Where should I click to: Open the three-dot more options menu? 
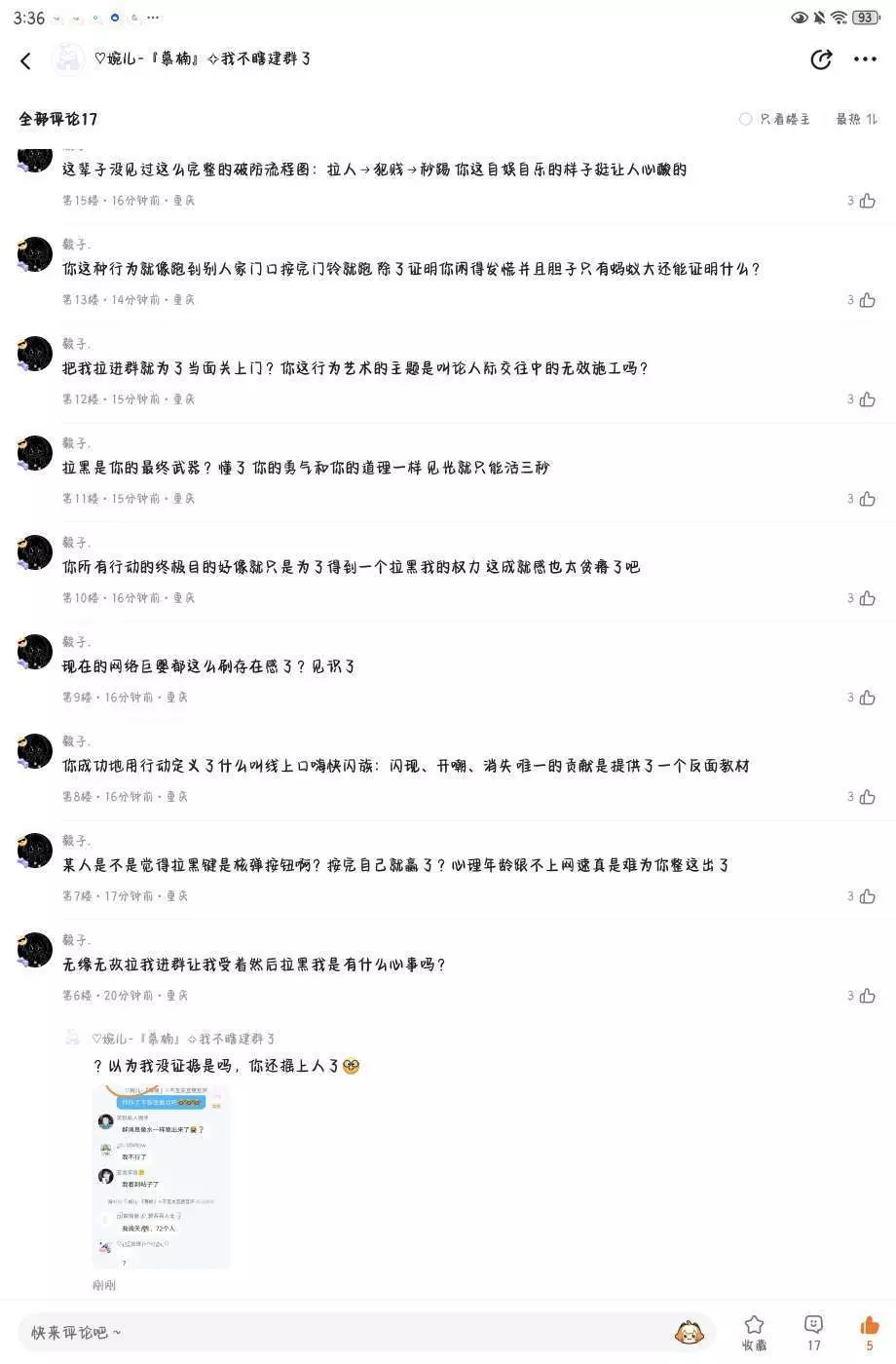coord(865,59)
